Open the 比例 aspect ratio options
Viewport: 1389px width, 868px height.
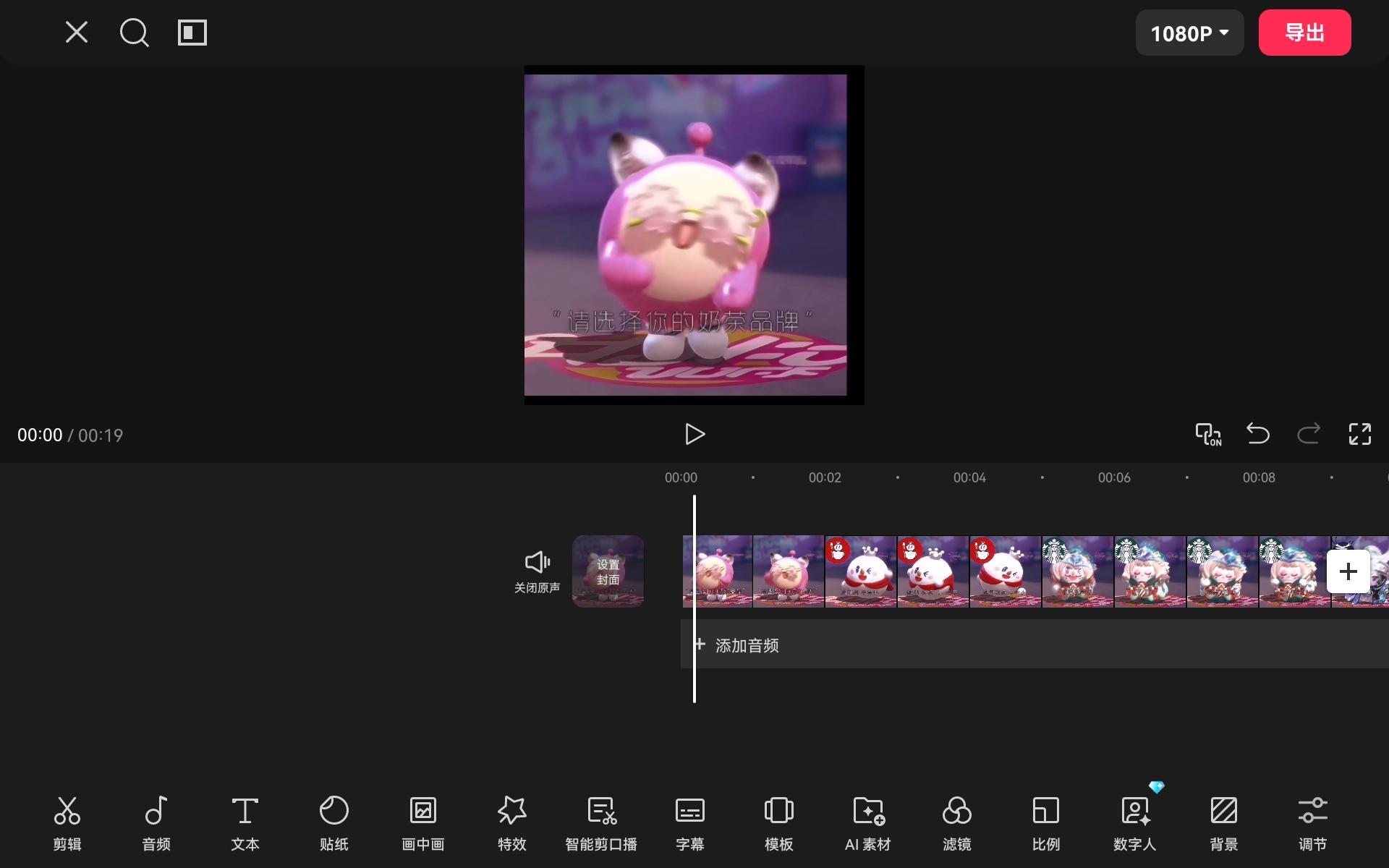point(1045,822)
